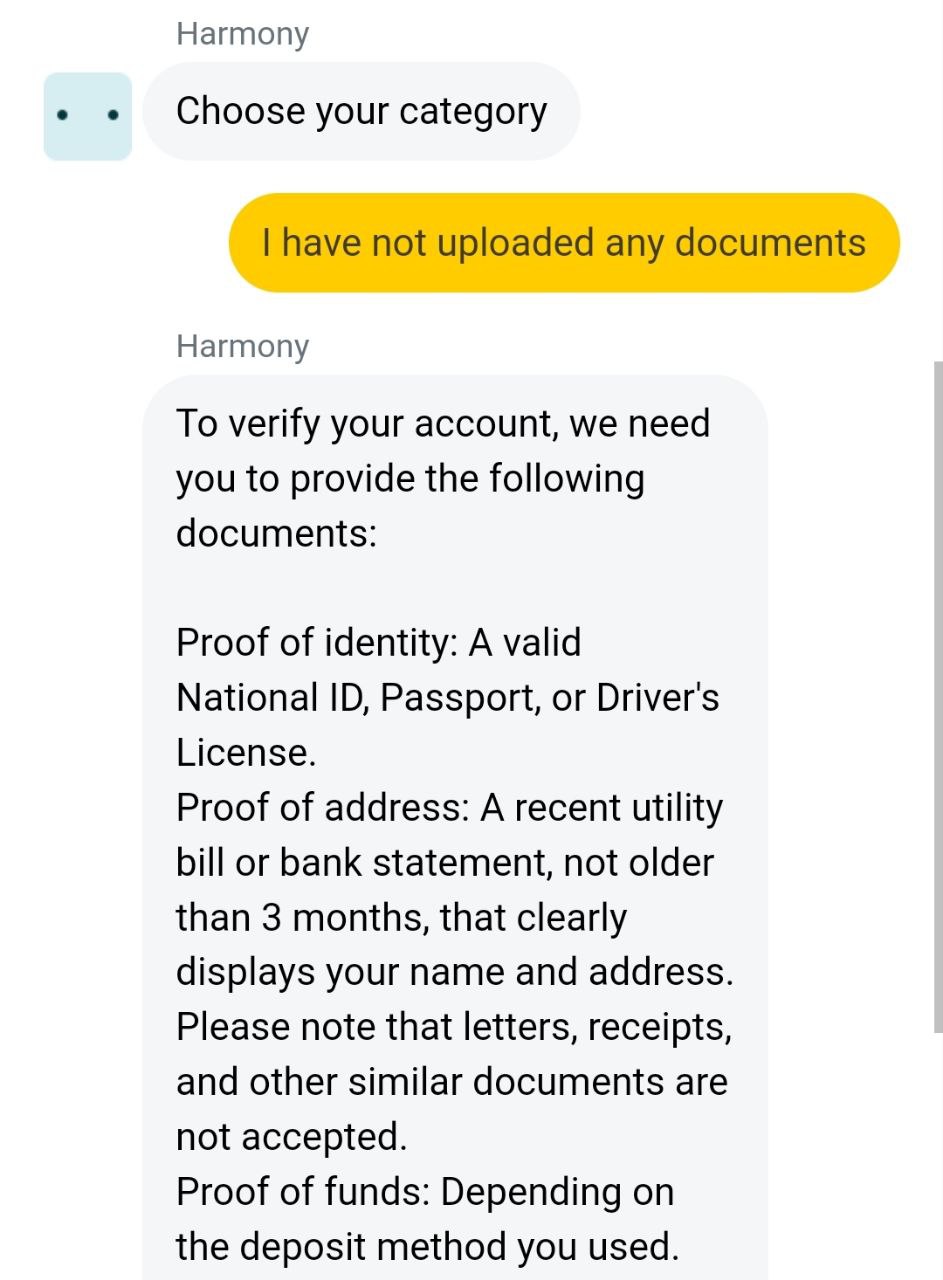The image size is (943, 1280).
Task: Click the 'not accepted.' text line
Action: 291,1137
